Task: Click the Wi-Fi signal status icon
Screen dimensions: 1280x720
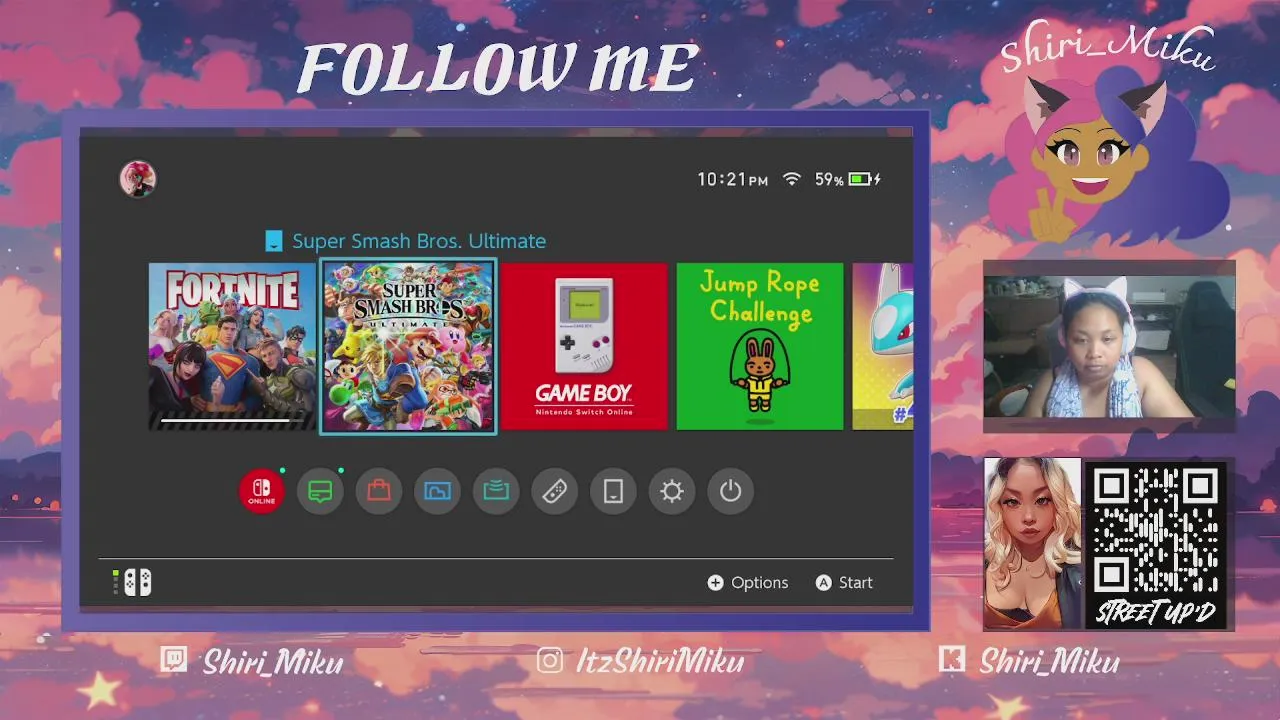Action: point(792,179)
